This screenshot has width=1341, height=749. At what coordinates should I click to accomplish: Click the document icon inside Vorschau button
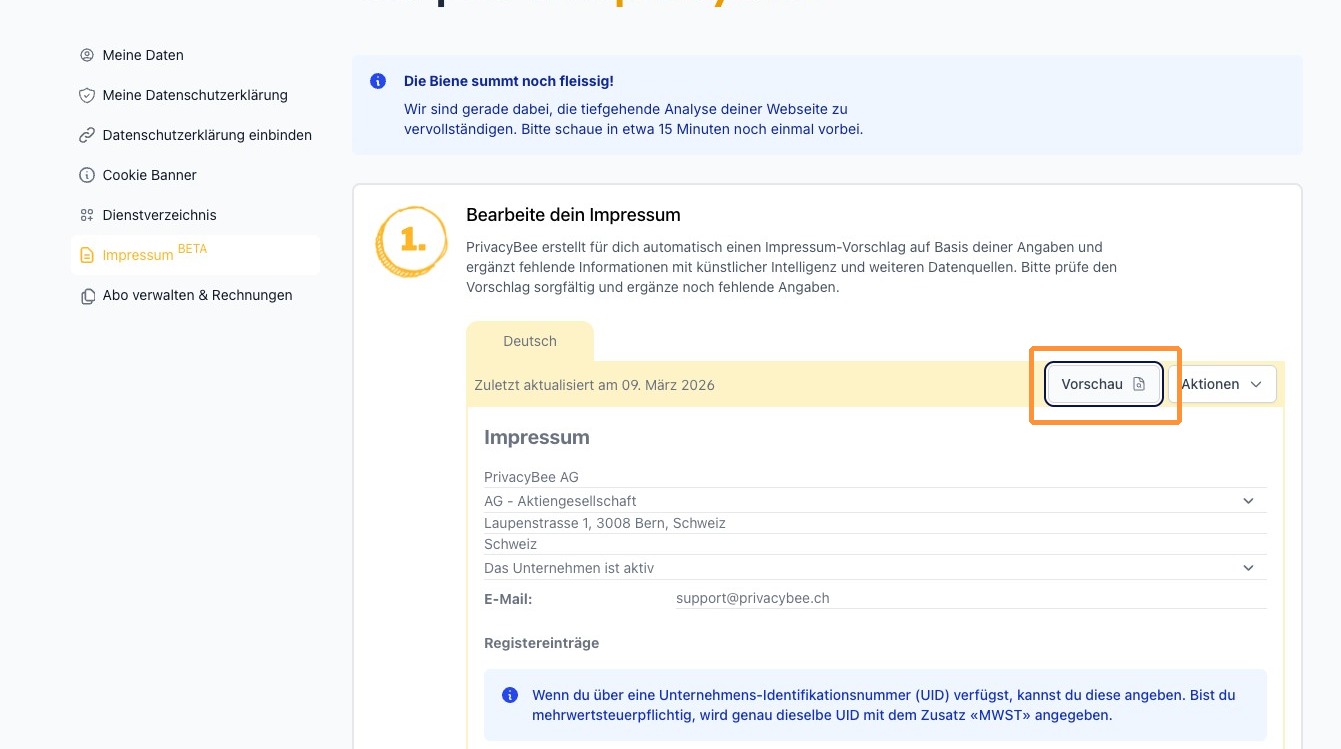1139,384
